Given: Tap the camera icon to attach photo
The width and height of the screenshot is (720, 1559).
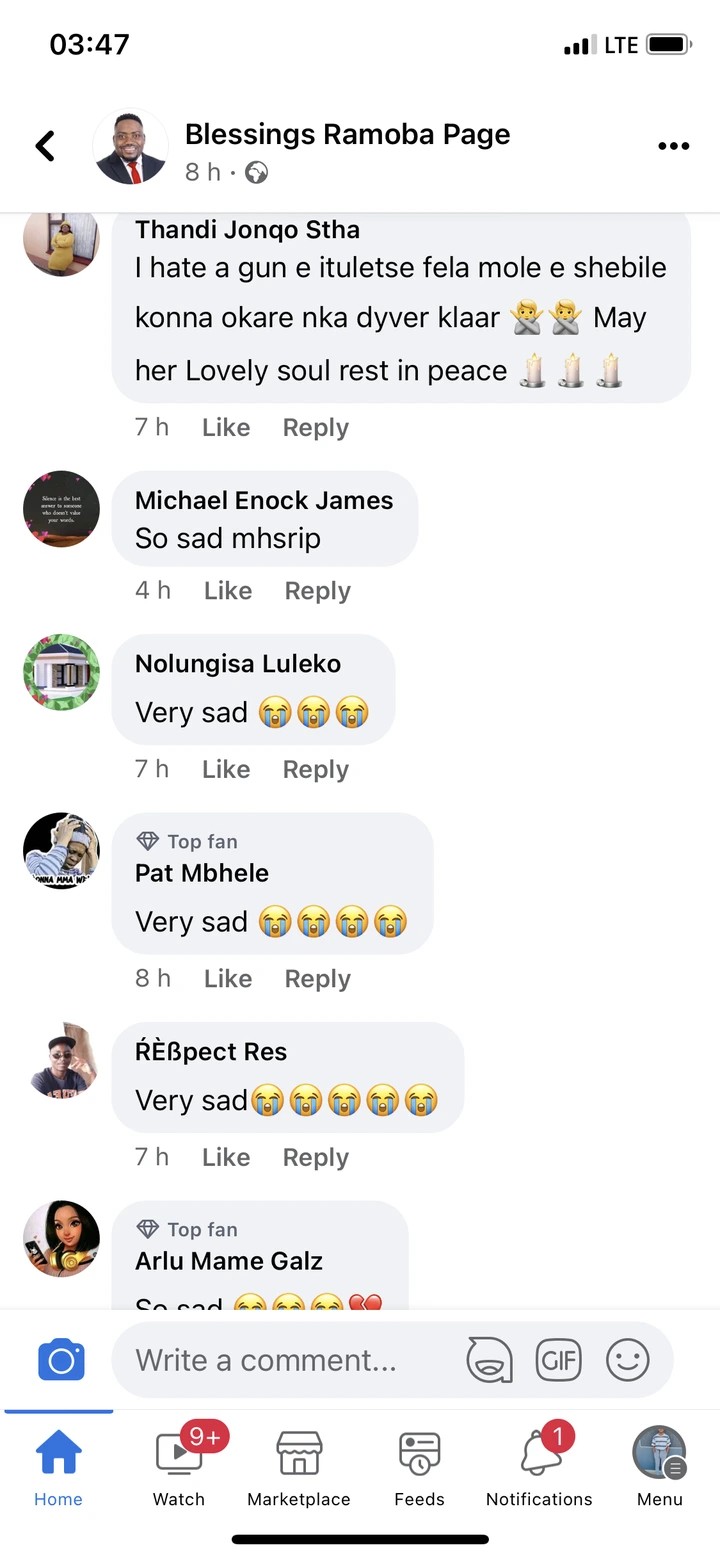Looking at the screenshot, I should [61, 1360].
